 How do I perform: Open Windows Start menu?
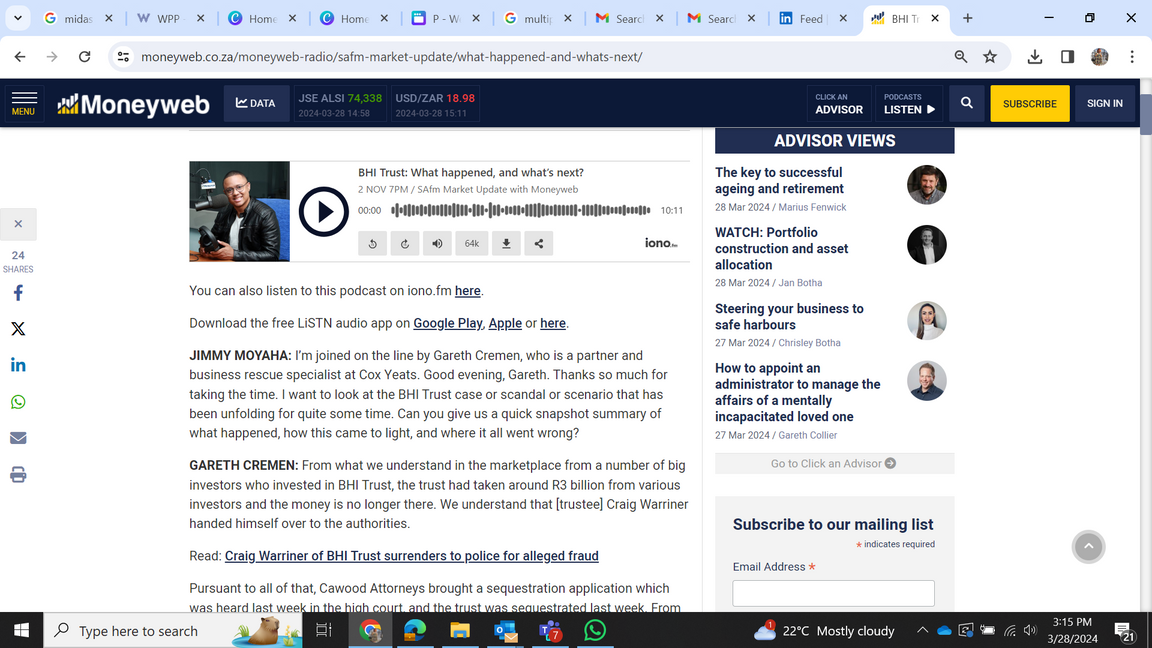(21, 630)
